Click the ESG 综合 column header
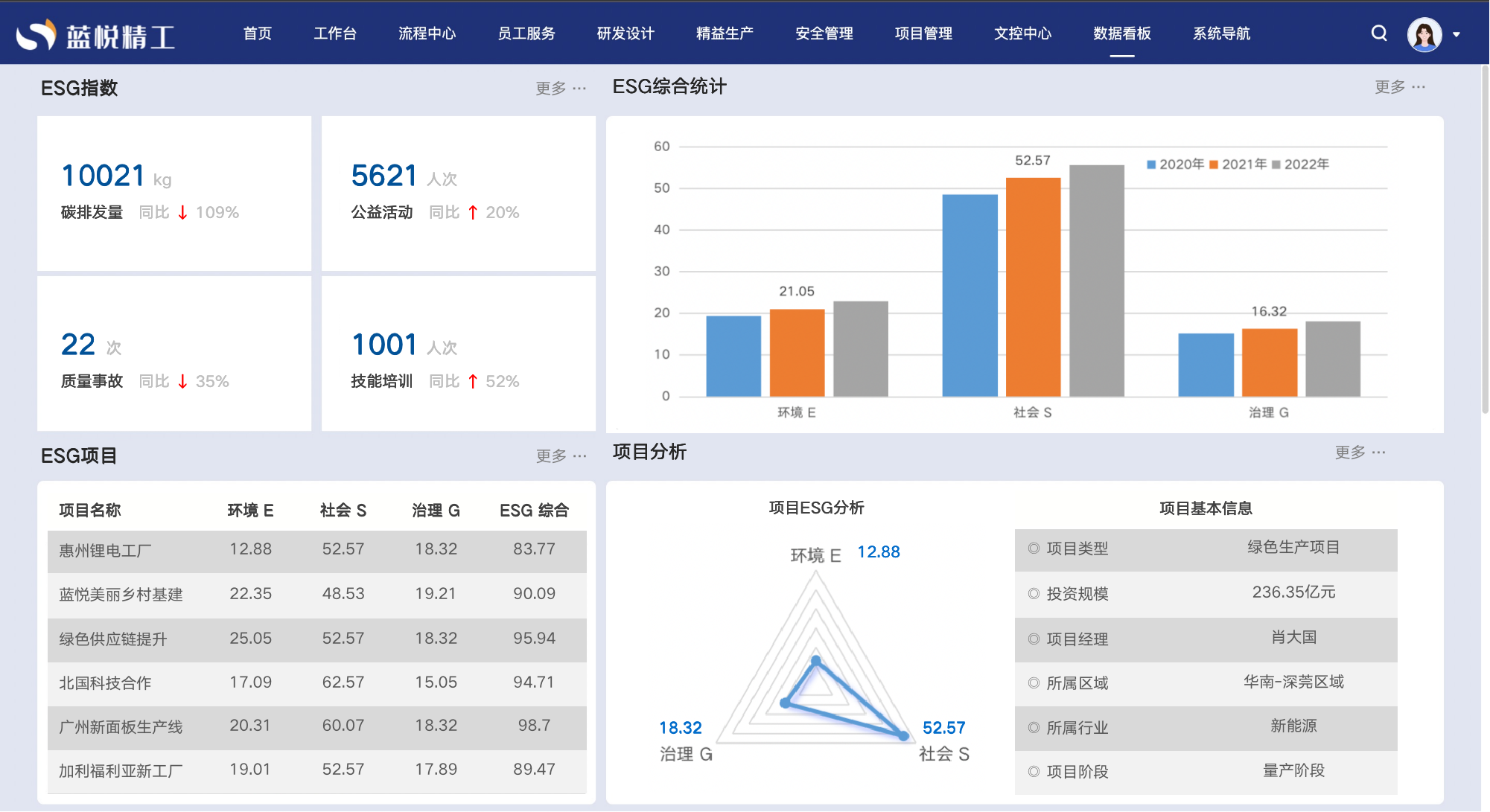Image resolution: width=1490 pixels, height=812 pixels. 534,511
